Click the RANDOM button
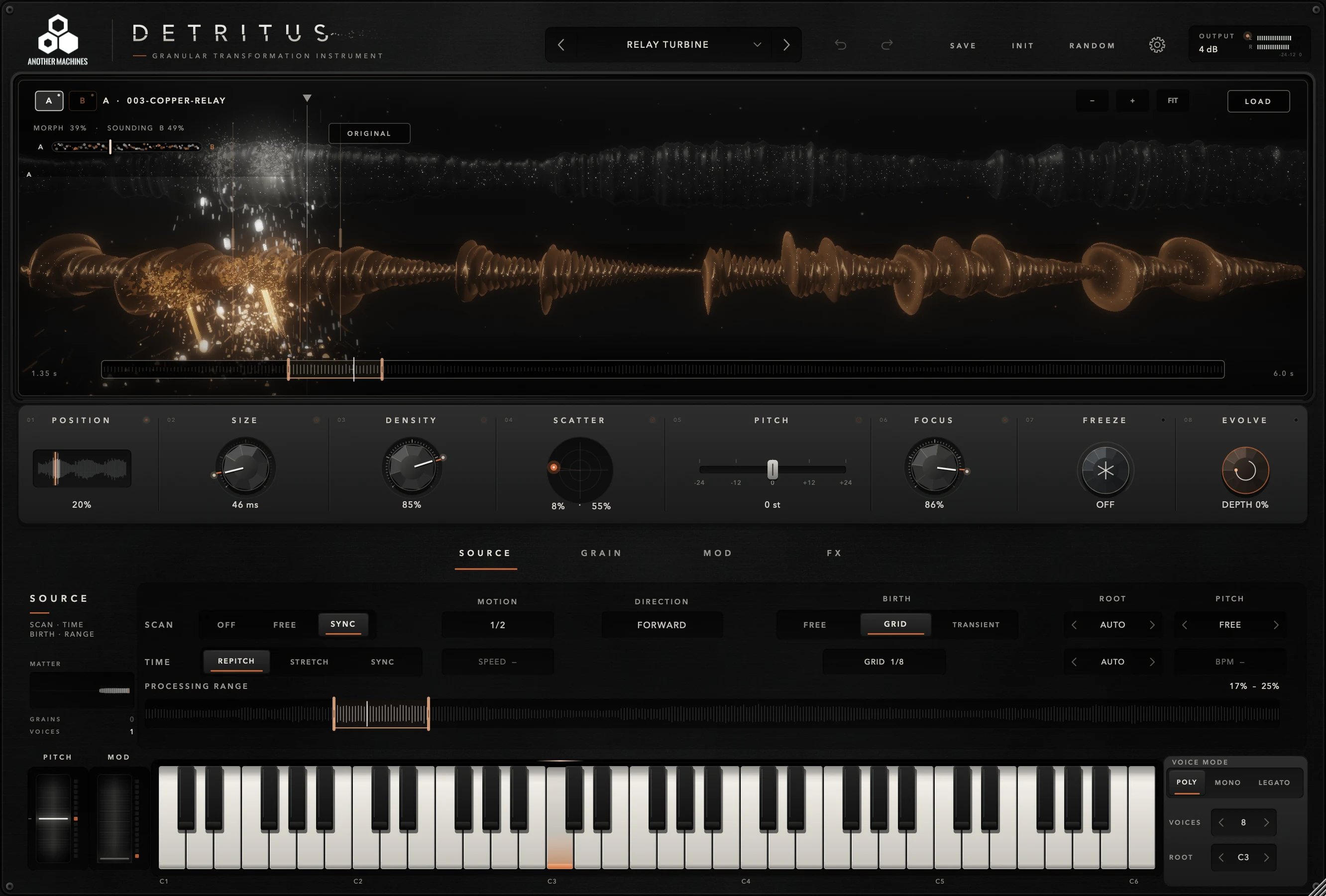This screenshot has width=1326, height=896. (x=1092, y=46)
